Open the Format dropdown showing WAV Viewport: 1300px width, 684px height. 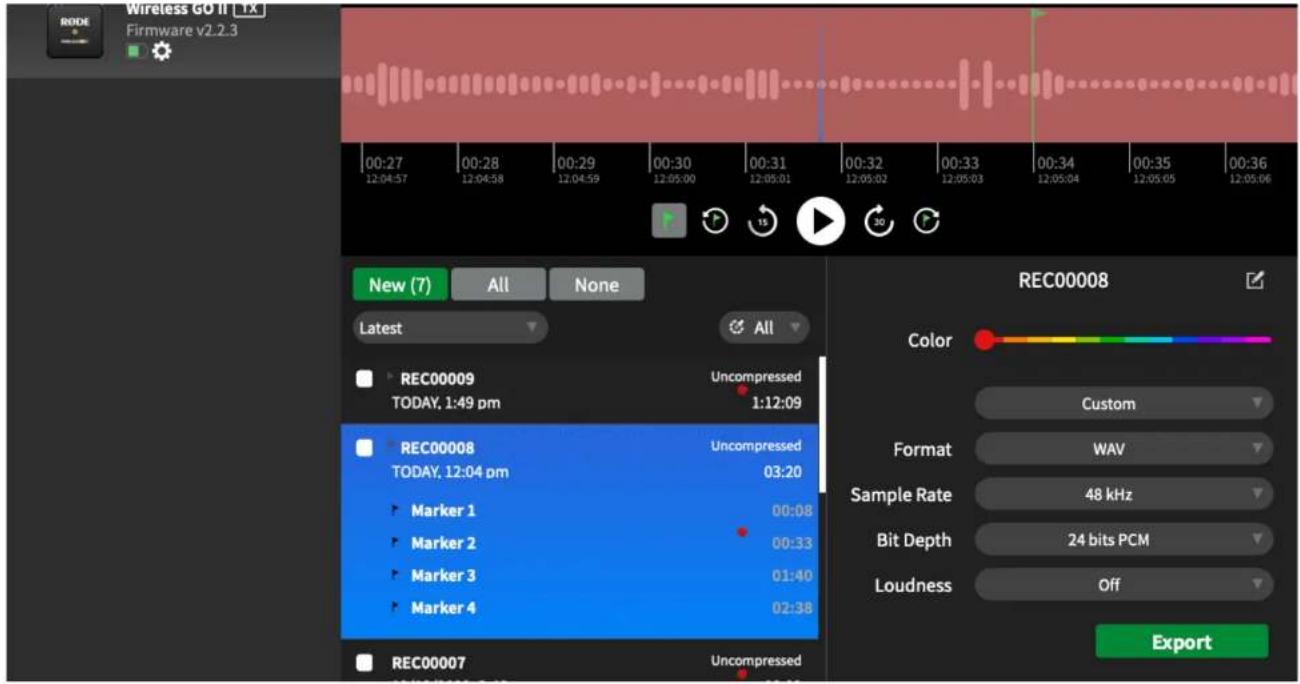point(1124,449)
